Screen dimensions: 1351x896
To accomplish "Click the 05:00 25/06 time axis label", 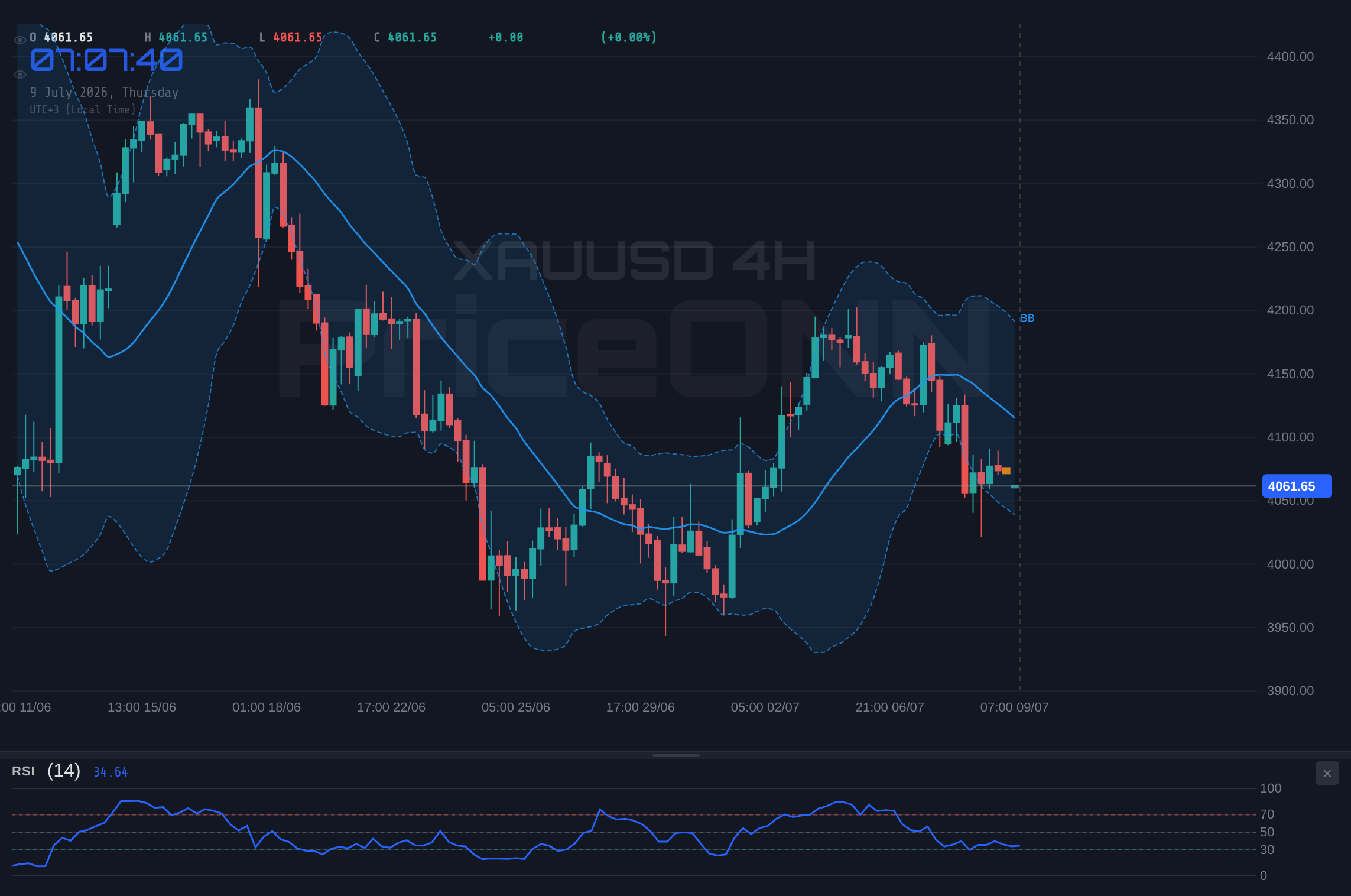I will tap(516, 707).
